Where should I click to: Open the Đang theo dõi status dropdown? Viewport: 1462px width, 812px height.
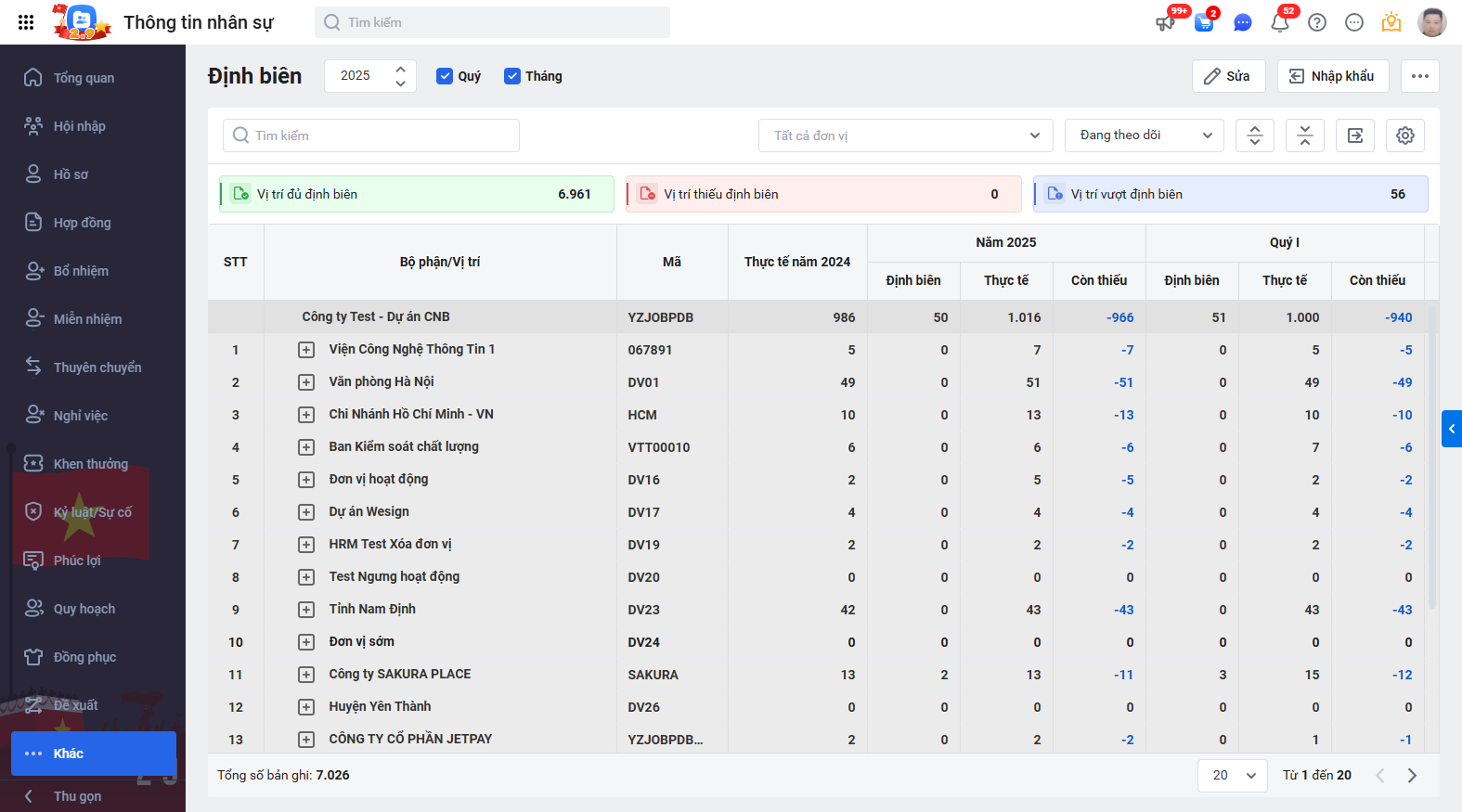tap(1144, 135)
